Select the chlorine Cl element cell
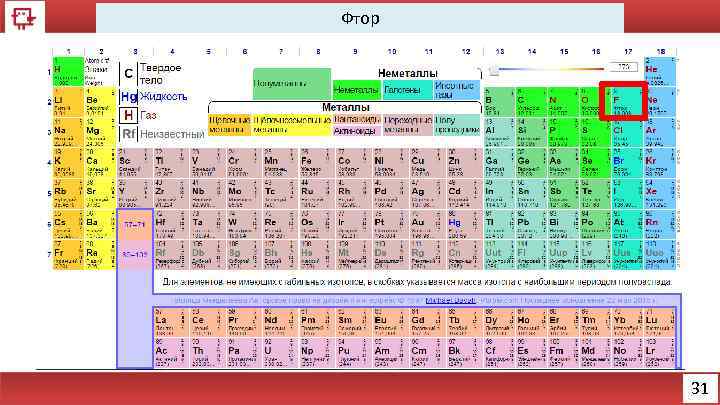Image resolution: width=720 pixels, height=405 pixels. coord(626,132)
